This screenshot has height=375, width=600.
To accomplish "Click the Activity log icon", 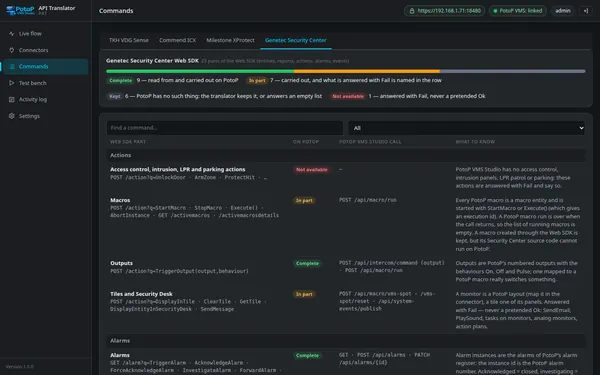I will tap(11, 99).
